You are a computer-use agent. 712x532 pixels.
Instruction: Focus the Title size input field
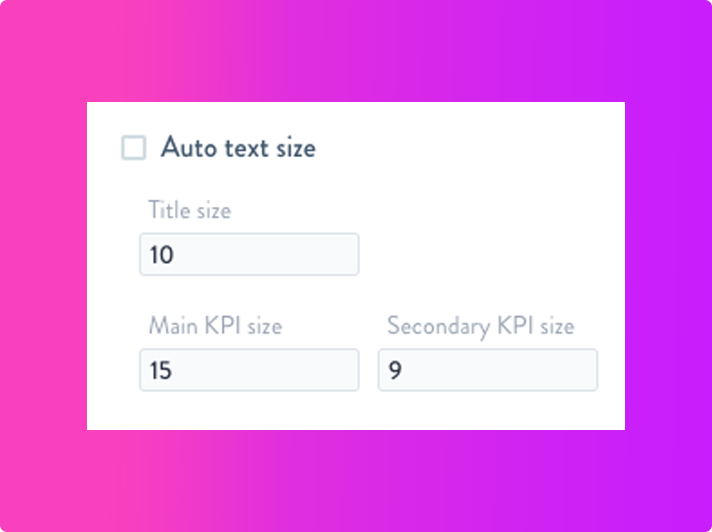point(249,255)
